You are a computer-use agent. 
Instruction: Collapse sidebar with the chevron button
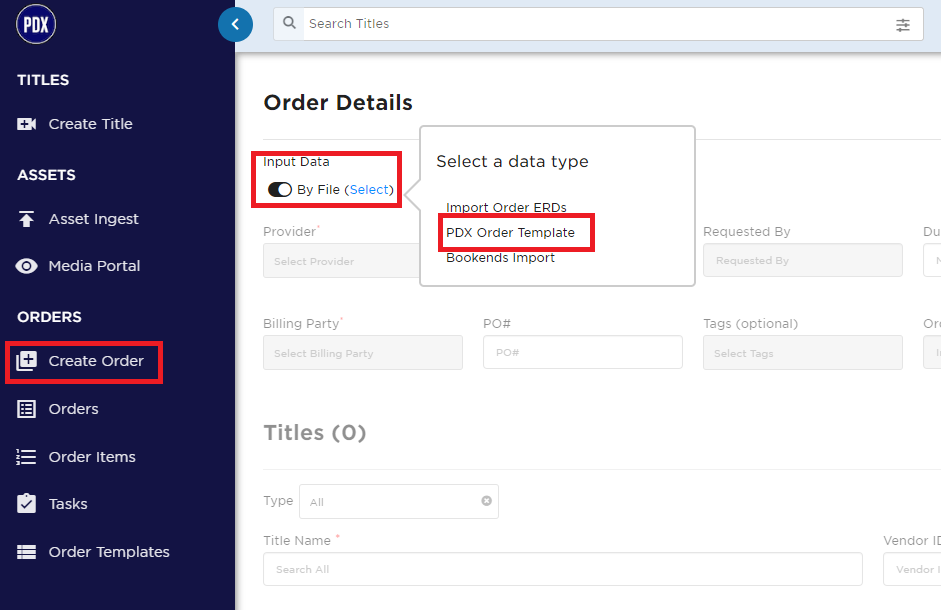coord(235,24)
